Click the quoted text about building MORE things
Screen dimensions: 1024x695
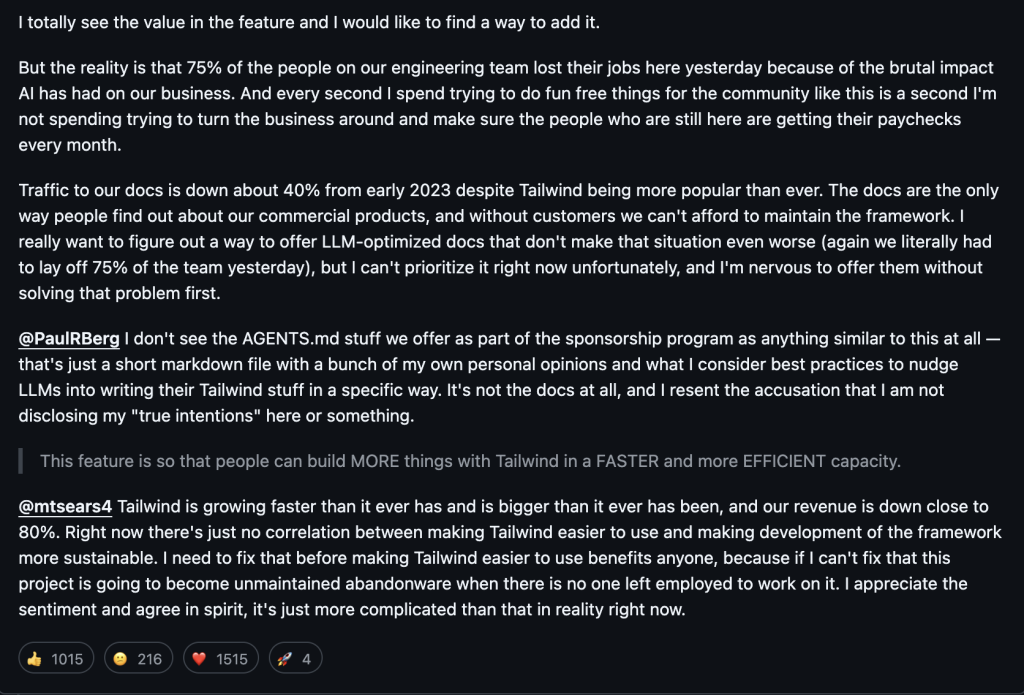pyautogui.click(x=470, y=461)
